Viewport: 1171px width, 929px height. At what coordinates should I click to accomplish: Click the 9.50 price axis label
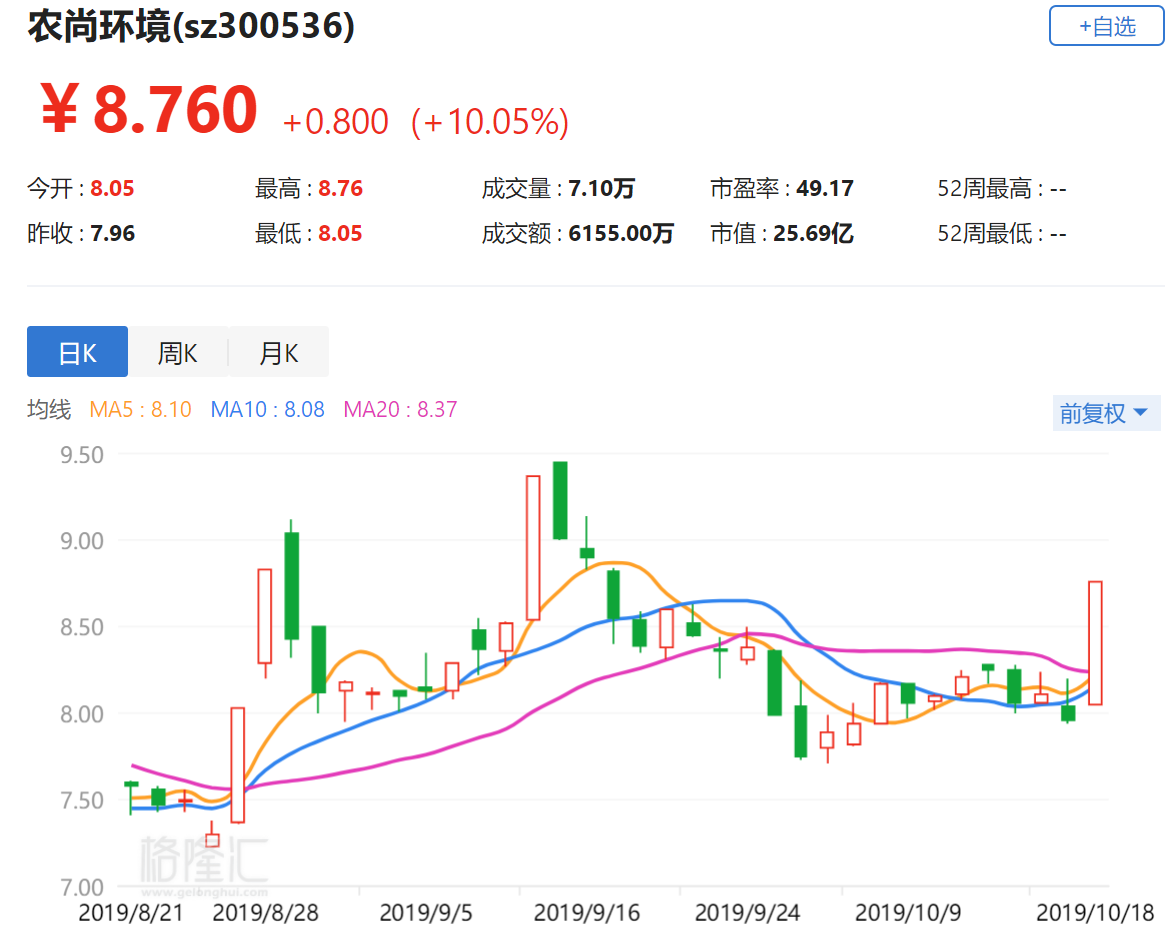click(82, 455)
